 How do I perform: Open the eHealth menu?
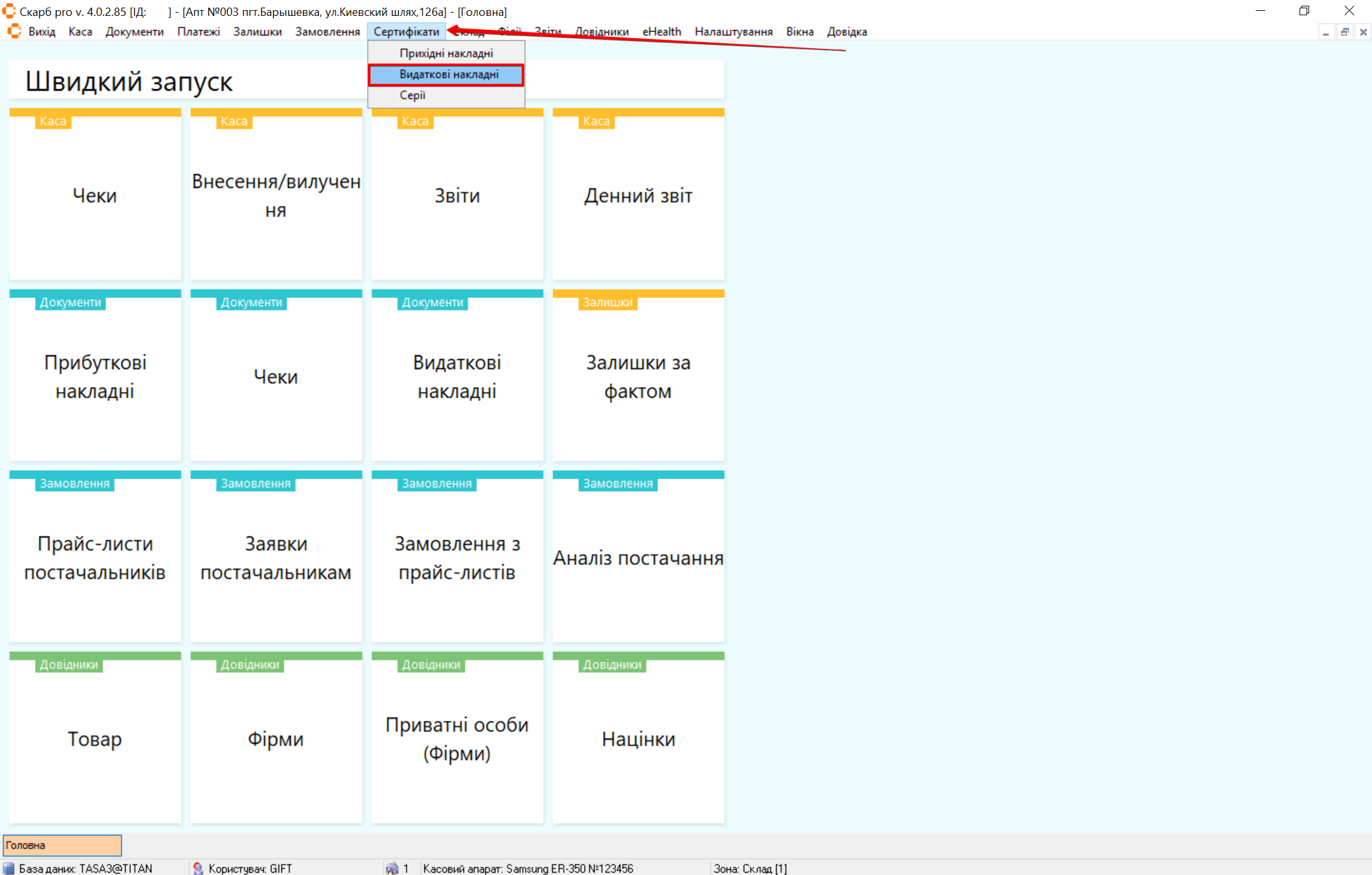[661, 32]
